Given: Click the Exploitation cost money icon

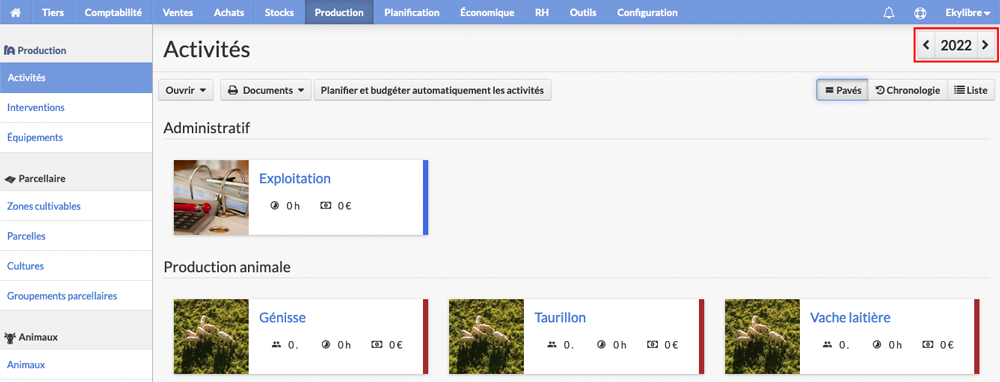Looking at the screenshot, I should pos(325,206).
